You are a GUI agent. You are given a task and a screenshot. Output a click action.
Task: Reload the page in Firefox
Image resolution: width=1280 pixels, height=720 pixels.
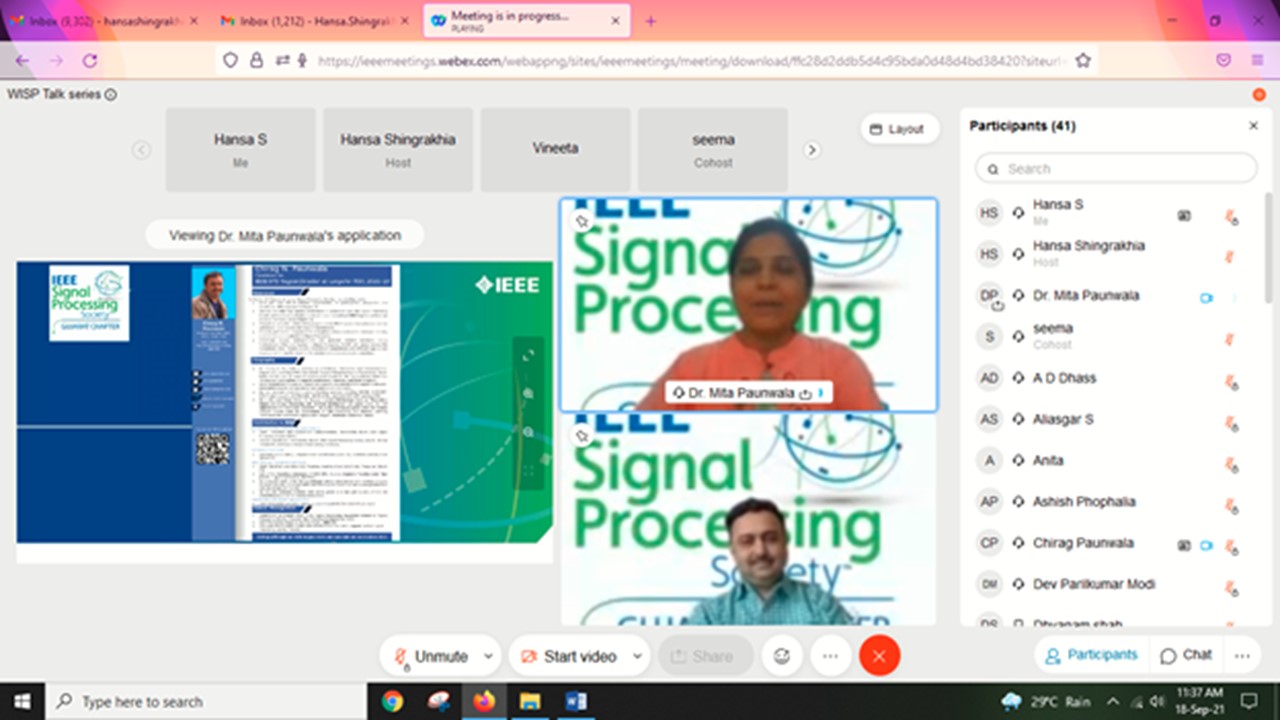point(90,60)
